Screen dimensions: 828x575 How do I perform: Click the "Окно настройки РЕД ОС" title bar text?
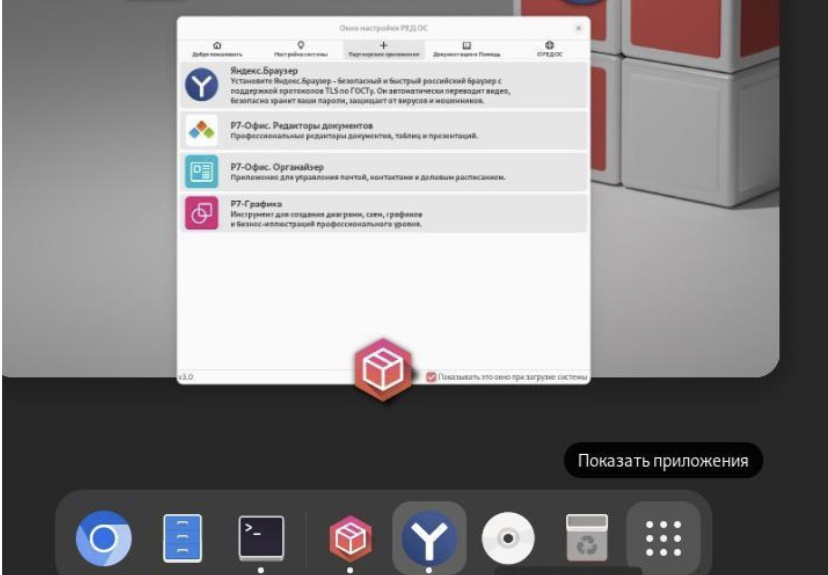(383, 28)
